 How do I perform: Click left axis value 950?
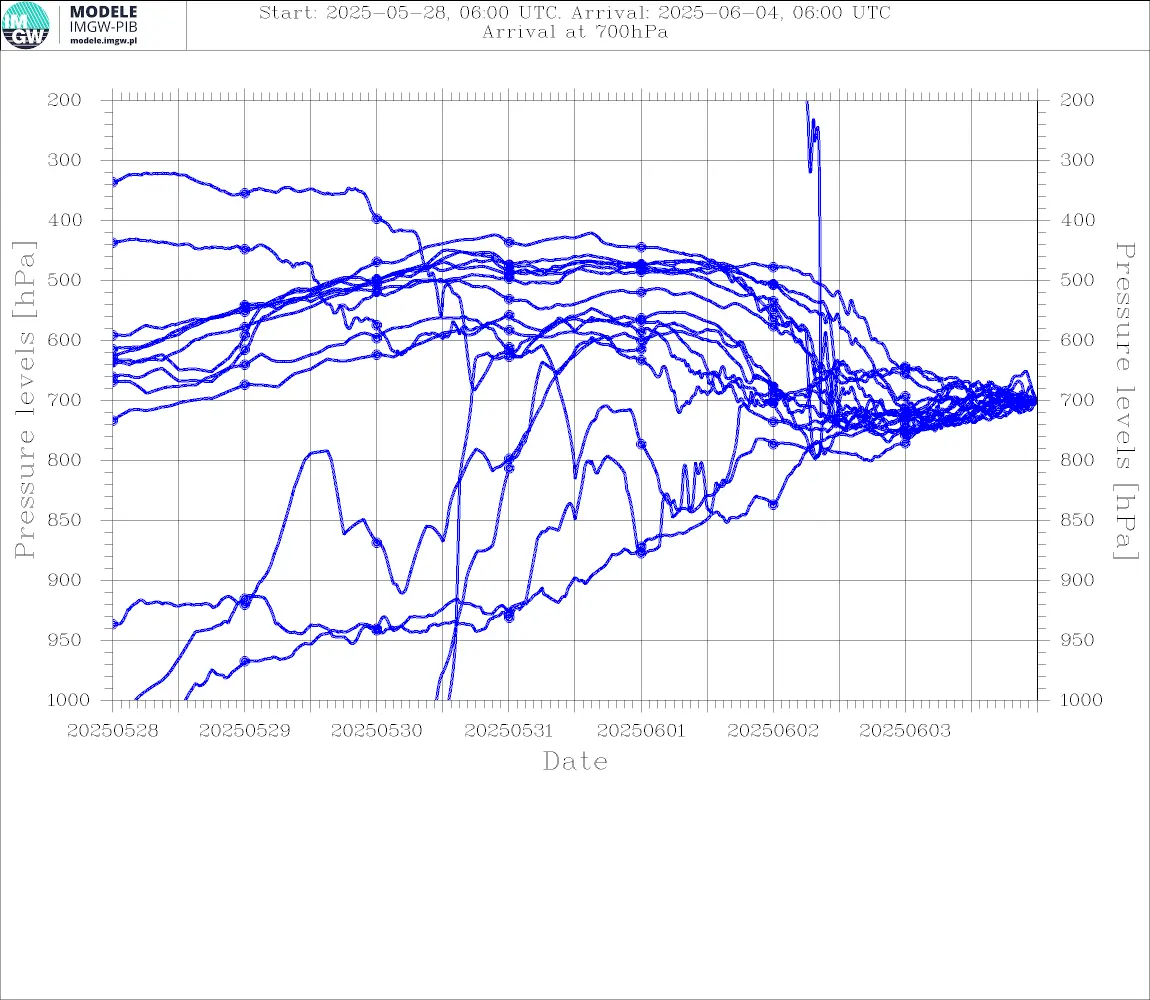[65, 640]
